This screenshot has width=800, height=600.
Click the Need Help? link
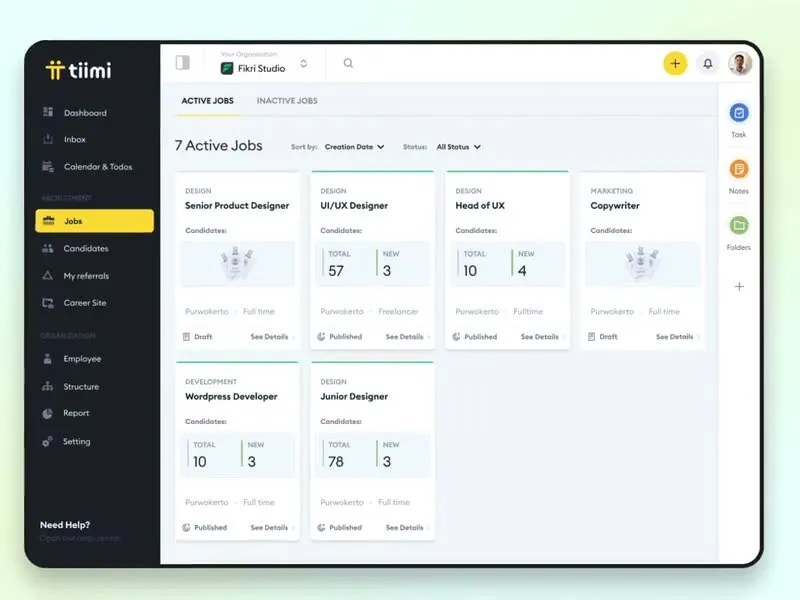pyautogui.click(x=65, y=525)
